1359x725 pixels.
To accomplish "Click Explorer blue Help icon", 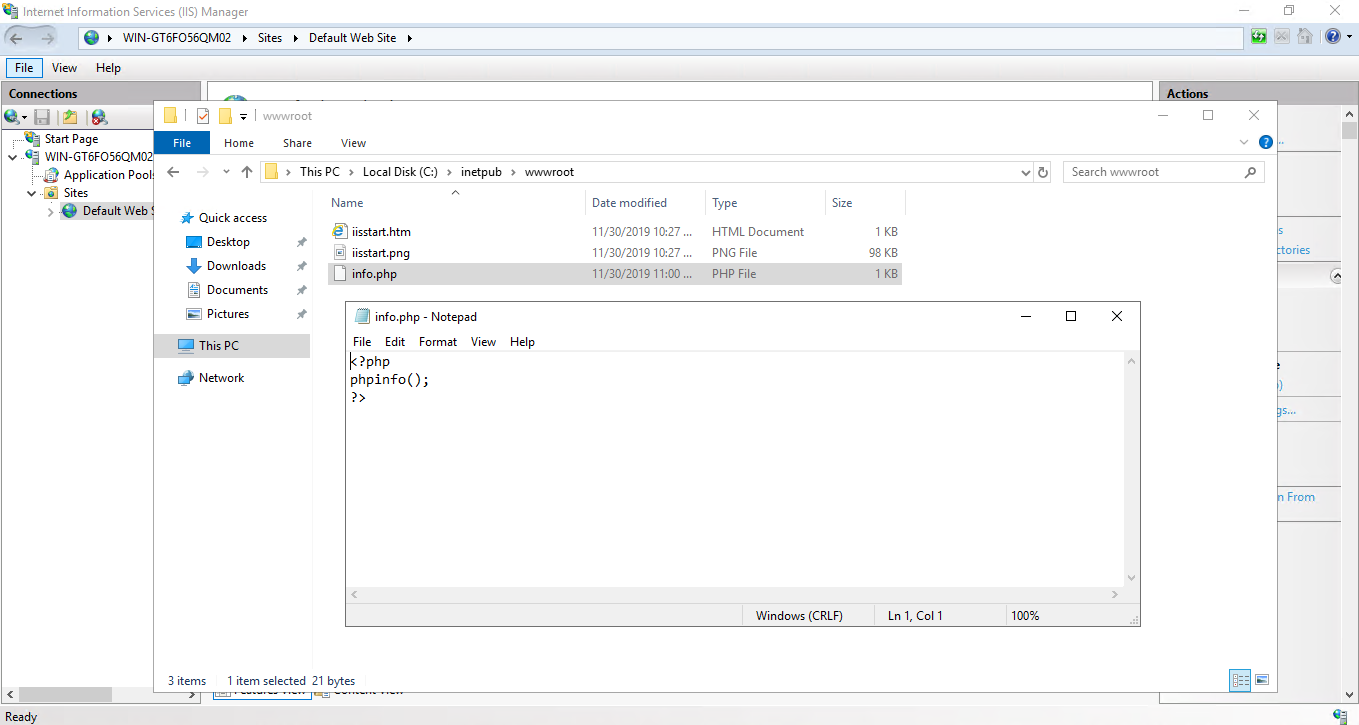I will click(1265, 143).
